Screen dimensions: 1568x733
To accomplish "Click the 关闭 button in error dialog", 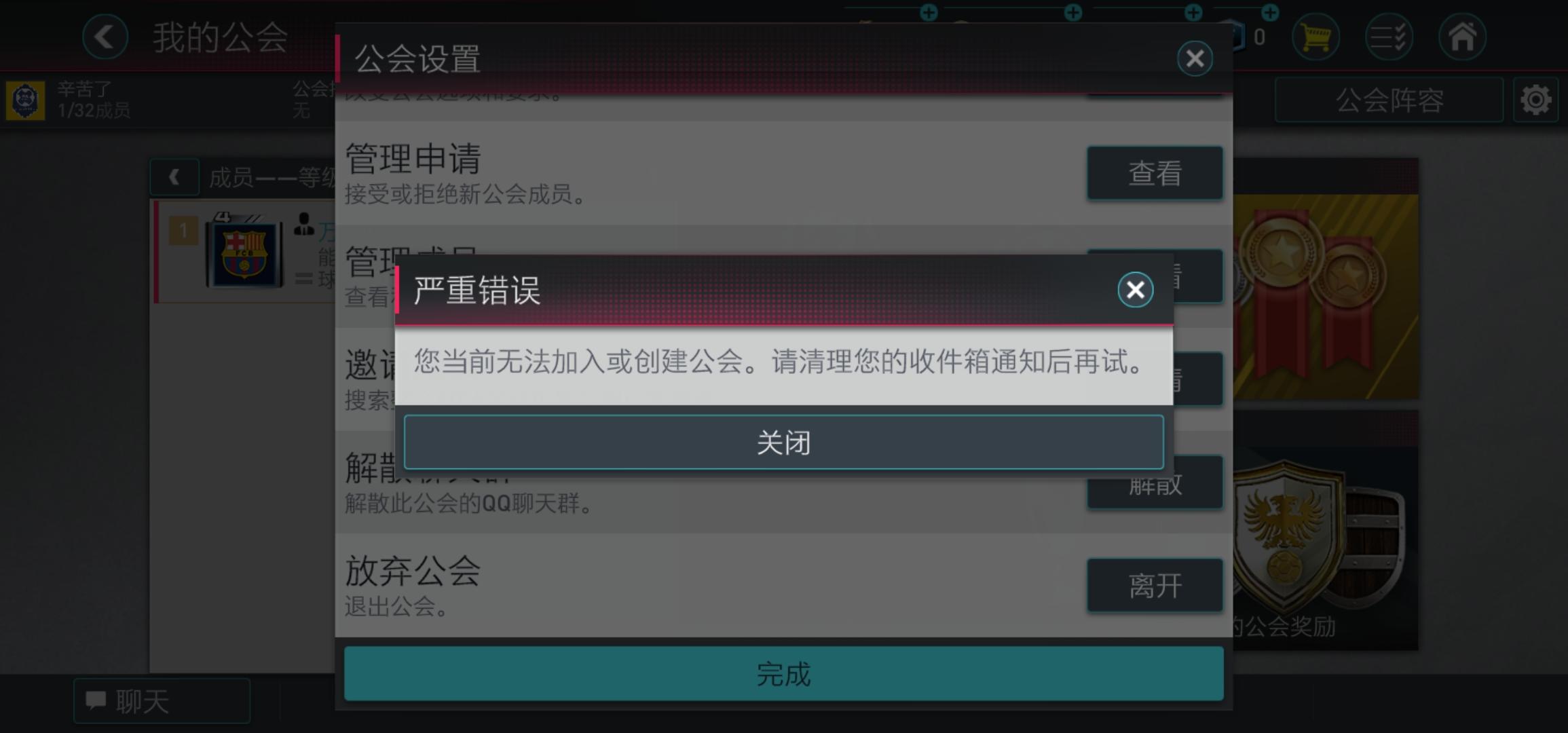I will click(x=783, y=442).
